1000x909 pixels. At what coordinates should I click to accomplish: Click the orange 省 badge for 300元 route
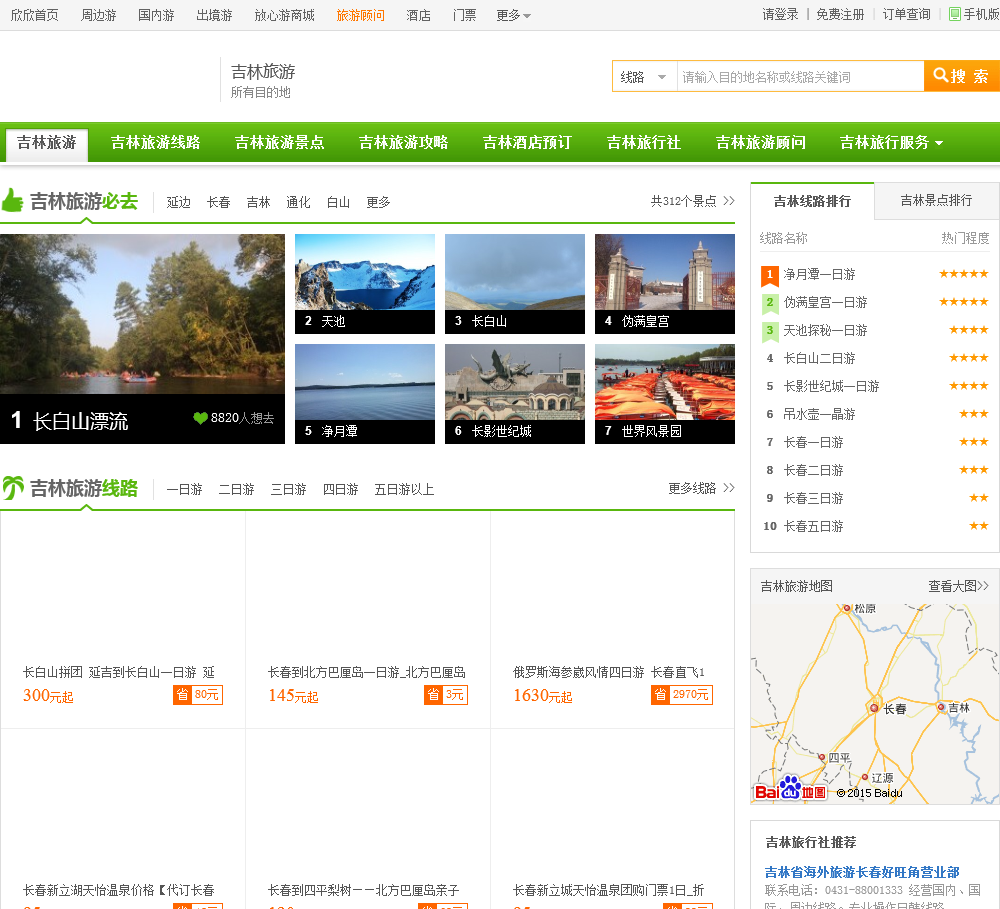tap(182, 695)
